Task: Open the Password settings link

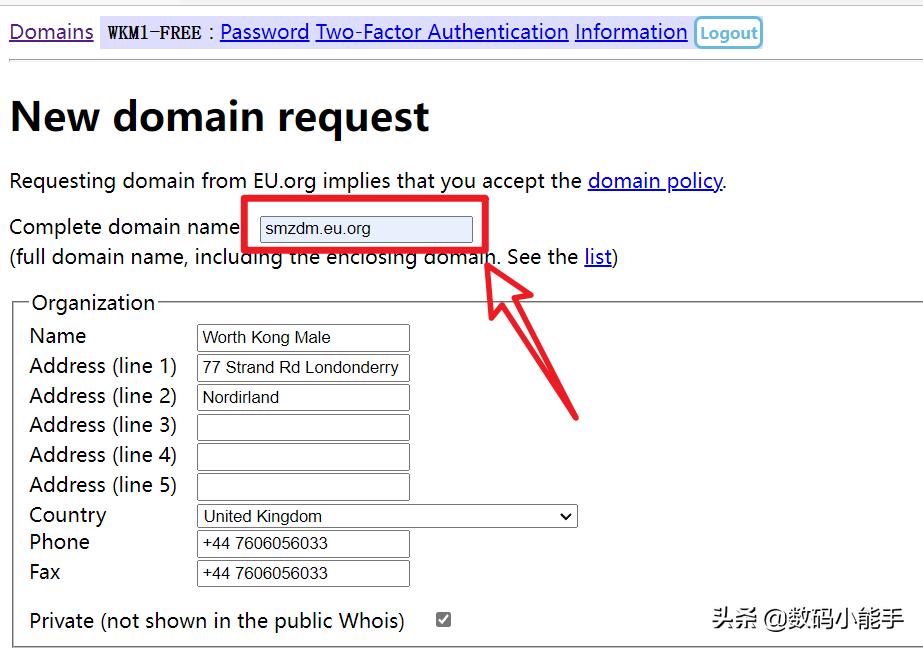Action: click(264, 32)
